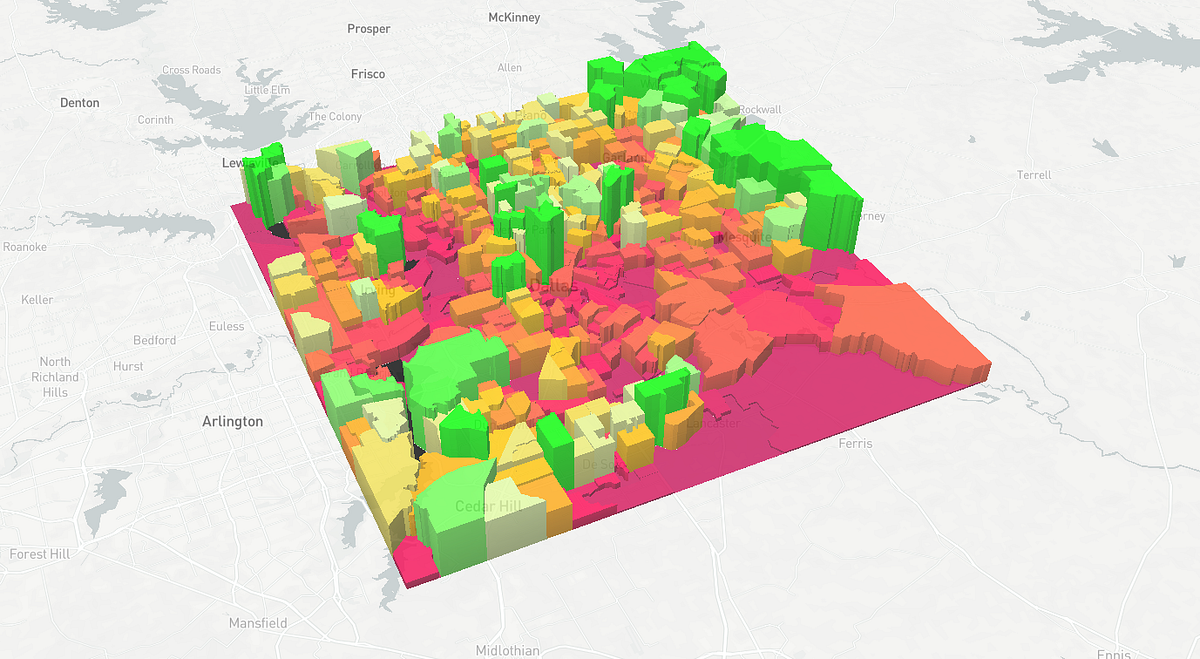Select the Midlothian map label

pos(507,651)
